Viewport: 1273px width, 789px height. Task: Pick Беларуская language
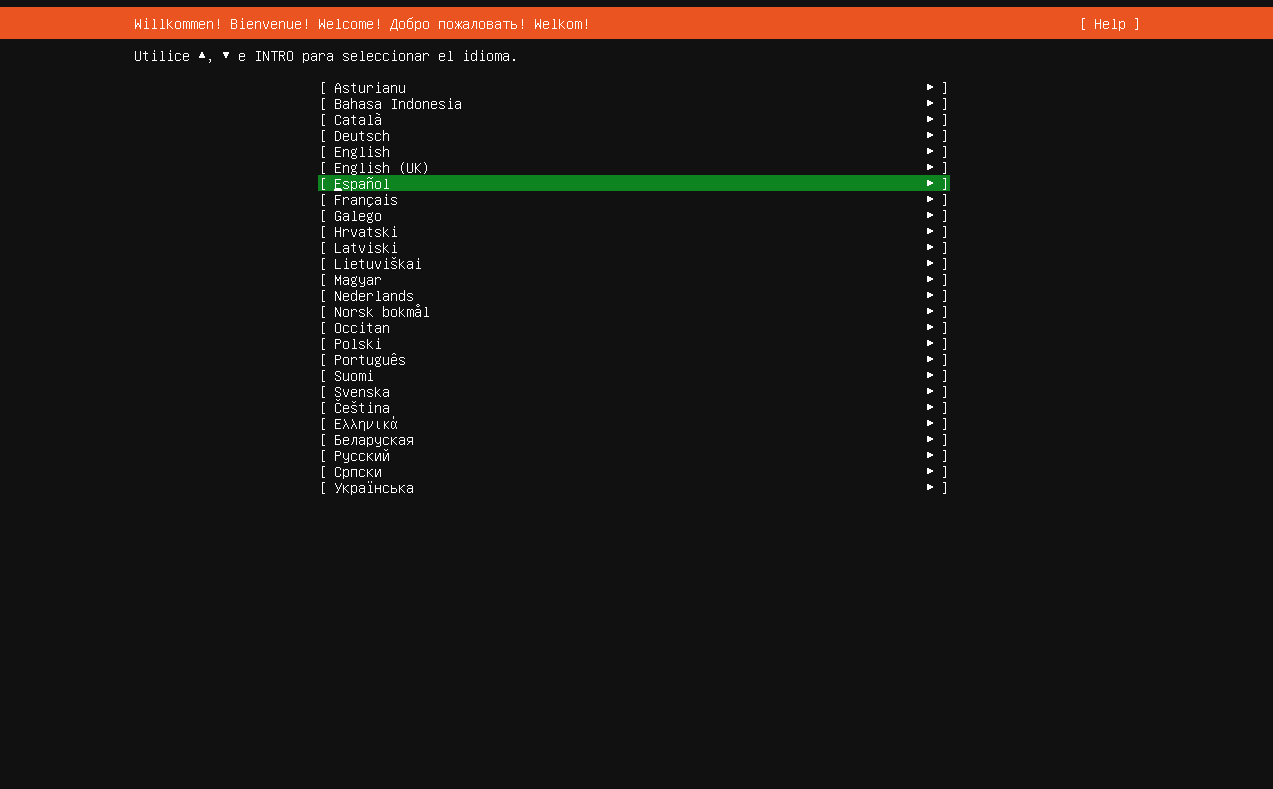tap(634, 440)
